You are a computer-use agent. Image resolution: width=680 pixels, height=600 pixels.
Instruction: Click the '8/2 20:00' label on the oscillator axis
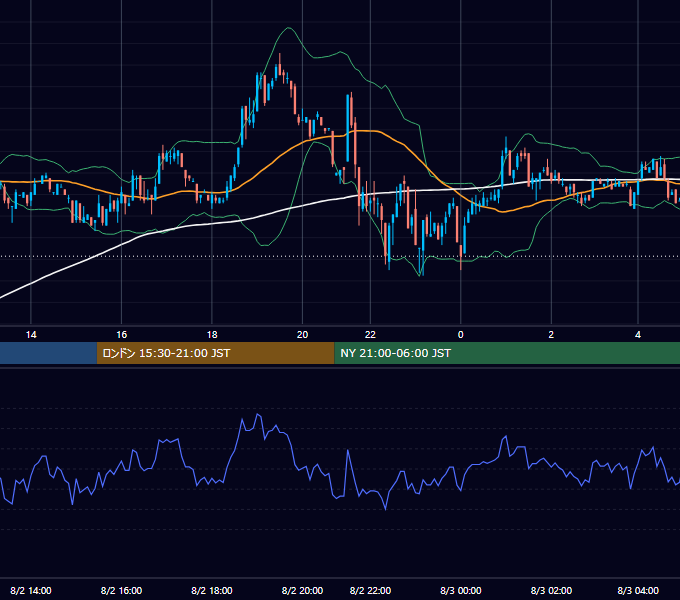click(302, 590)
